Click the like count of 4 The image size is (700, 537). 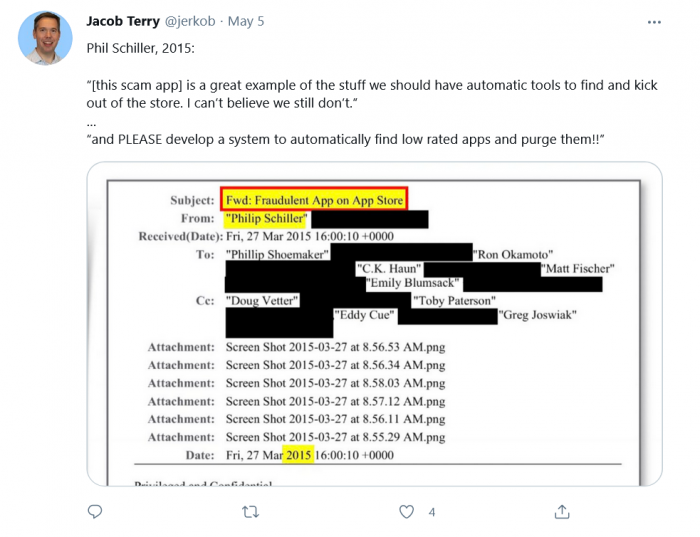(x=432, y=512)
